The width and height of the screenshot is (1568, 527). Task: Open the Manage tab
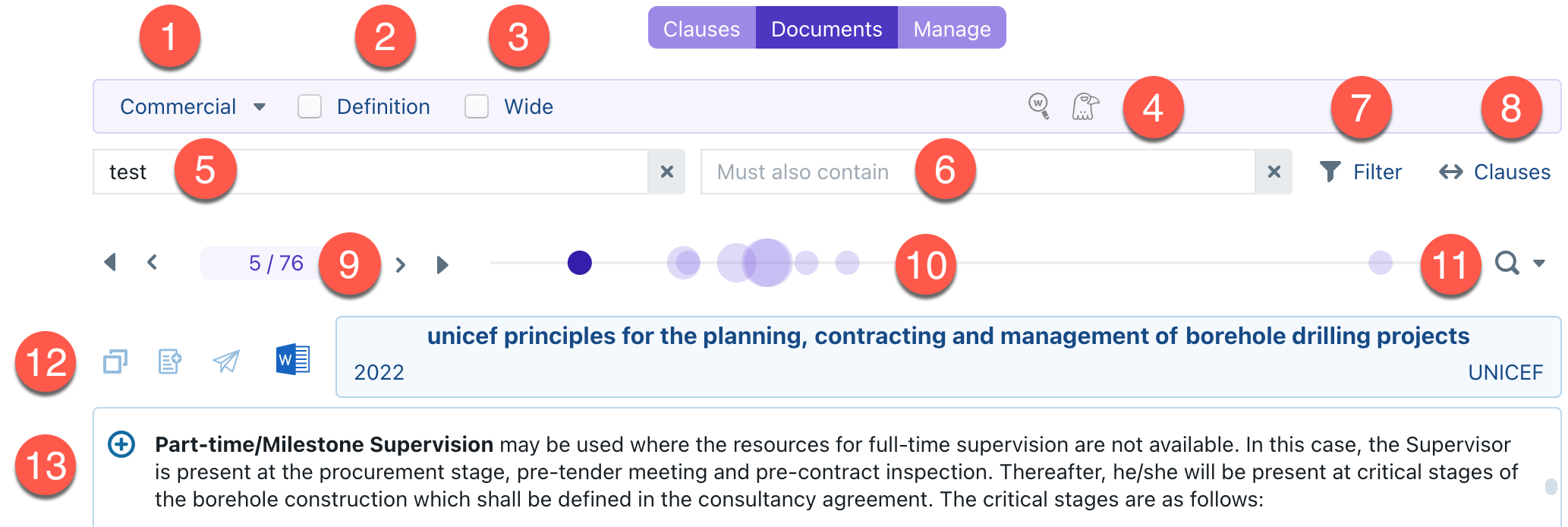[952, 29]
